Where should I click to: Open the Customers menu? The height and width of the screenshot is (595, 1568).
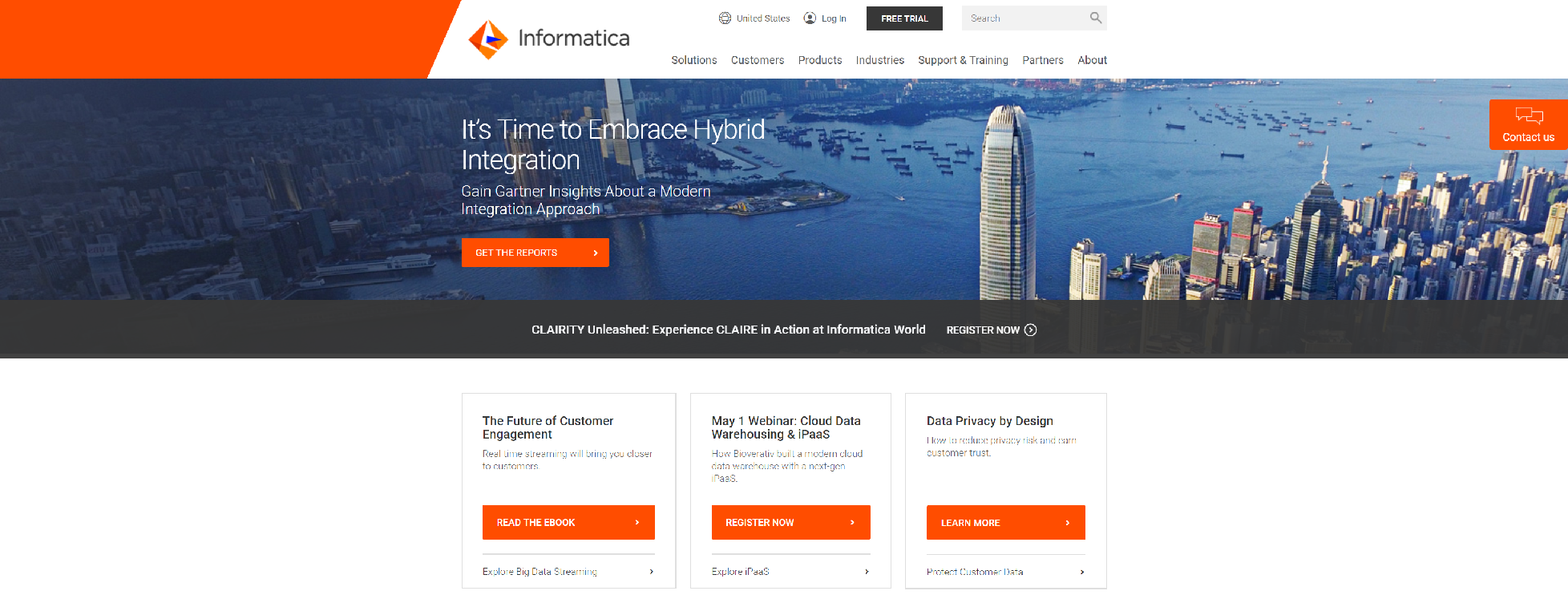(758, 60)
